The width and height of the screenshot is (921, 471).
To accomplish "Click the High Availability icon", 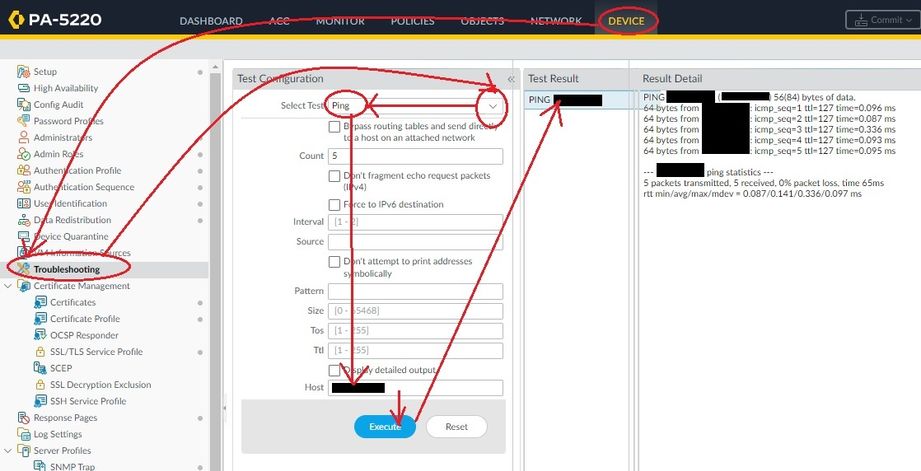I will click(23, 88).
